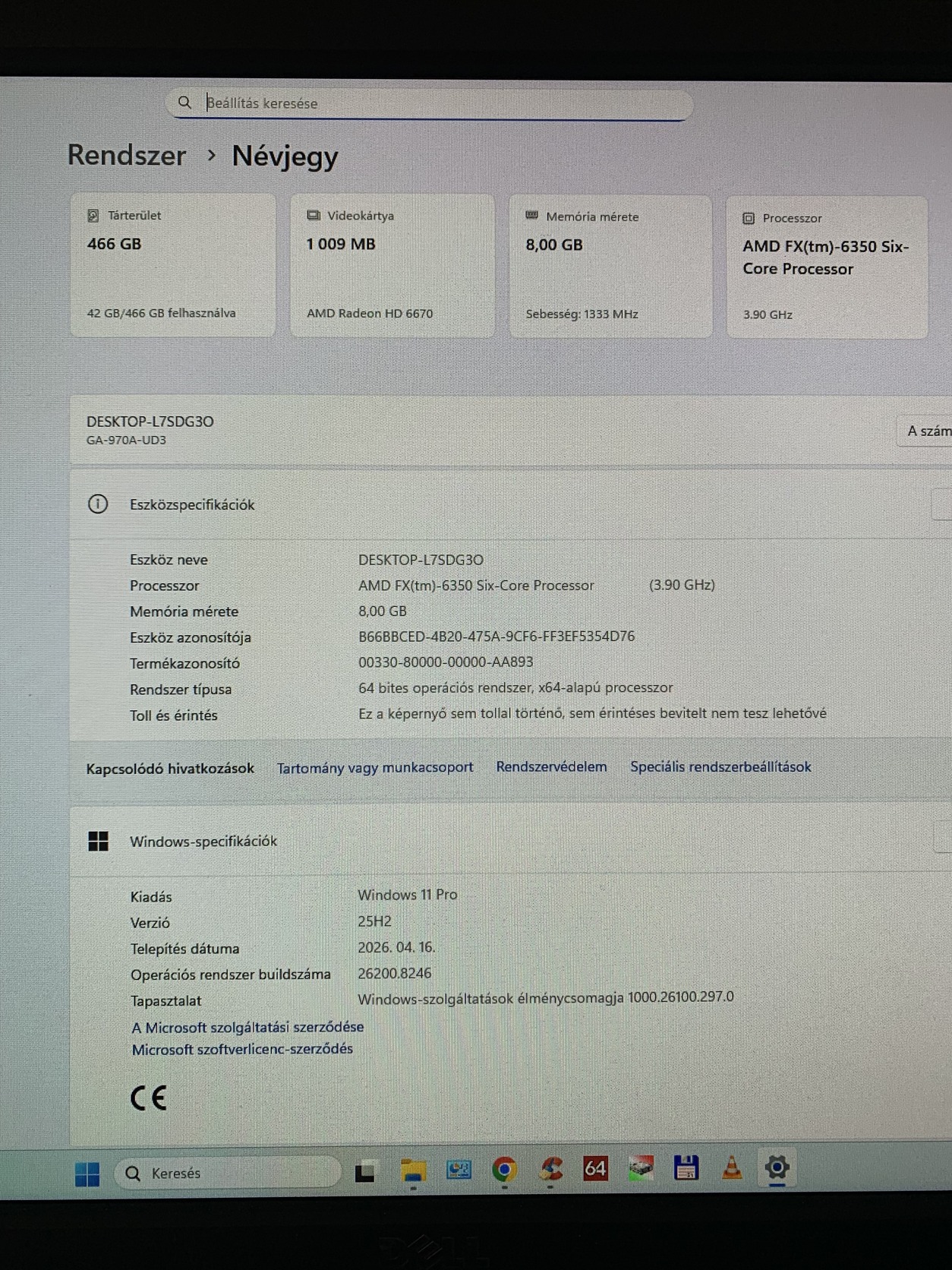
Task: Go back to Rendszer in the breadcrumb
Action: click(127, 155)
